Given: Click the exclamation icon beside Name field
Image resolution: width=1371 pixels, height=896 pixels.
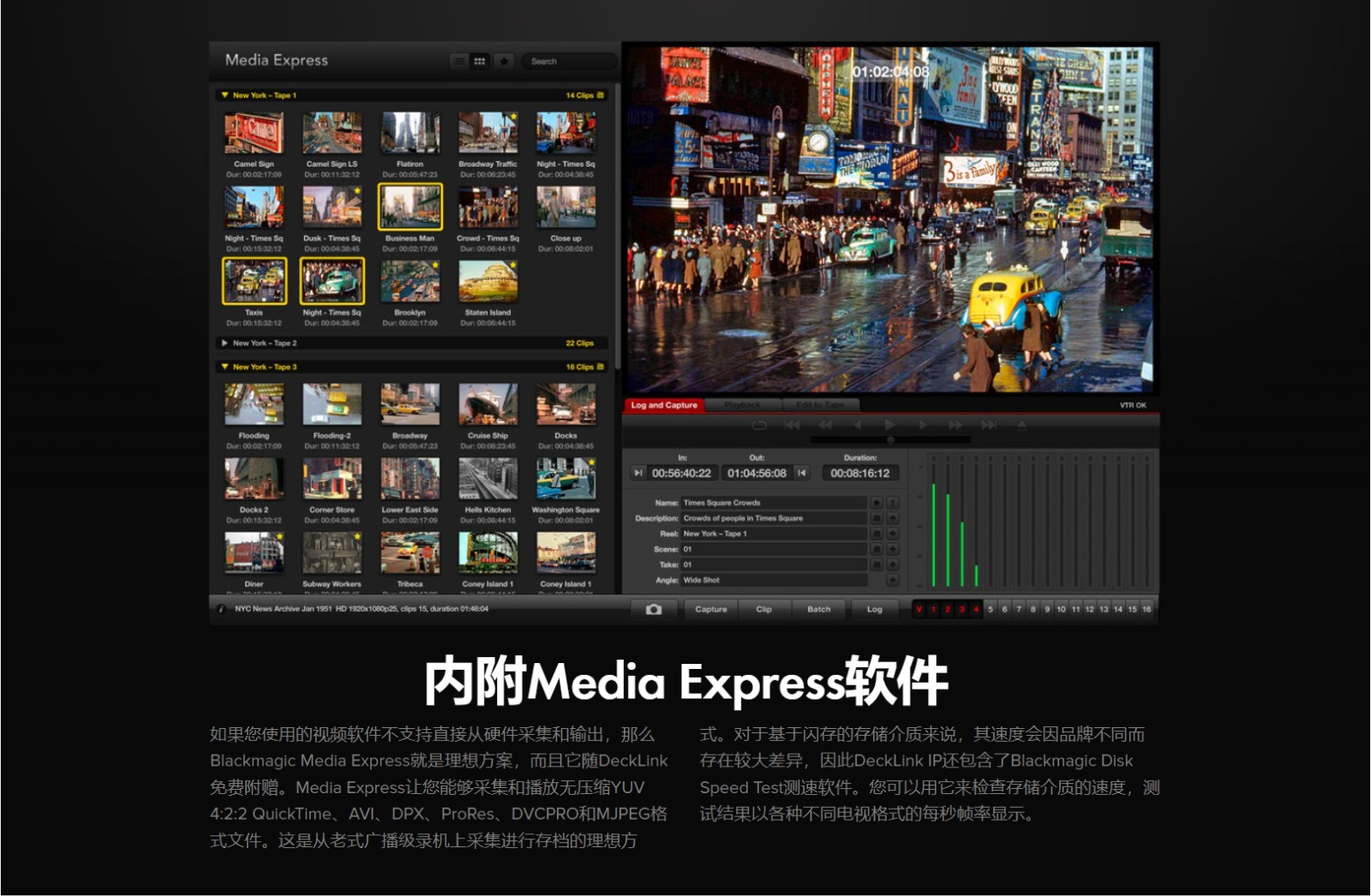Looking at the screenshot, I should 892,503.
